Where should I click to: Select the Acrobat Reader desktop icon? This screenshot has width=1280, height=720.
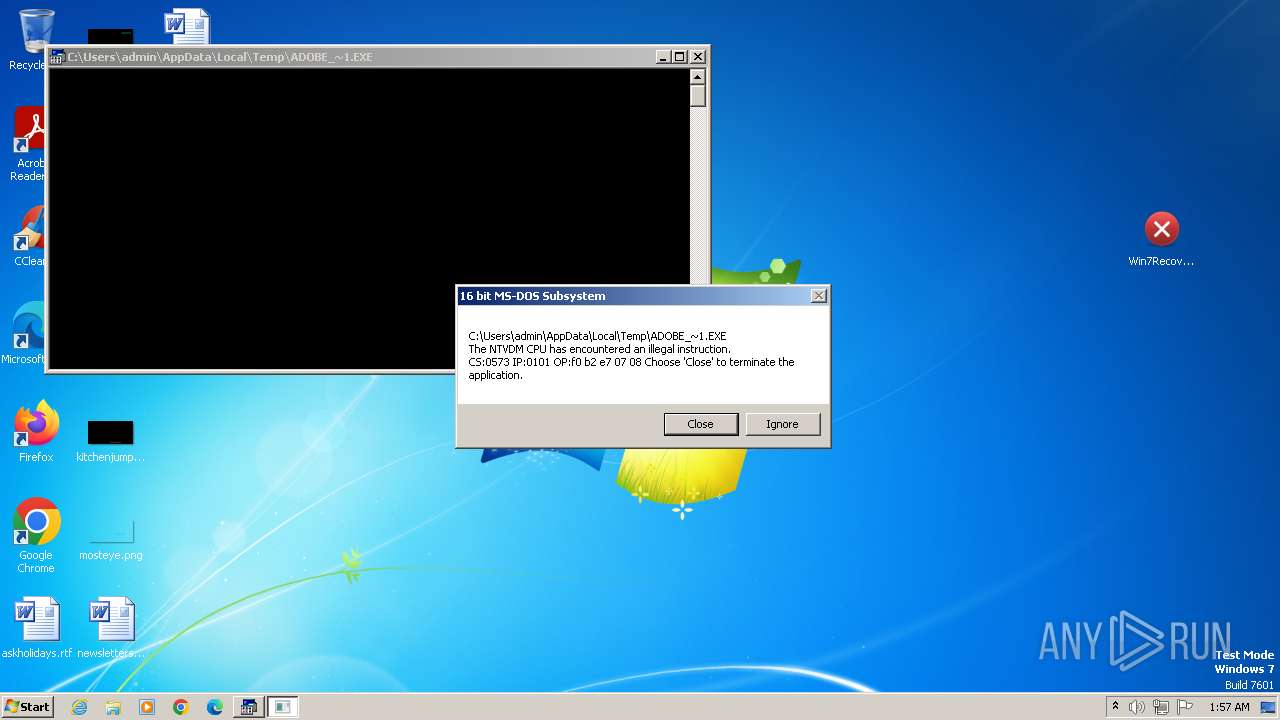[30, 145]
